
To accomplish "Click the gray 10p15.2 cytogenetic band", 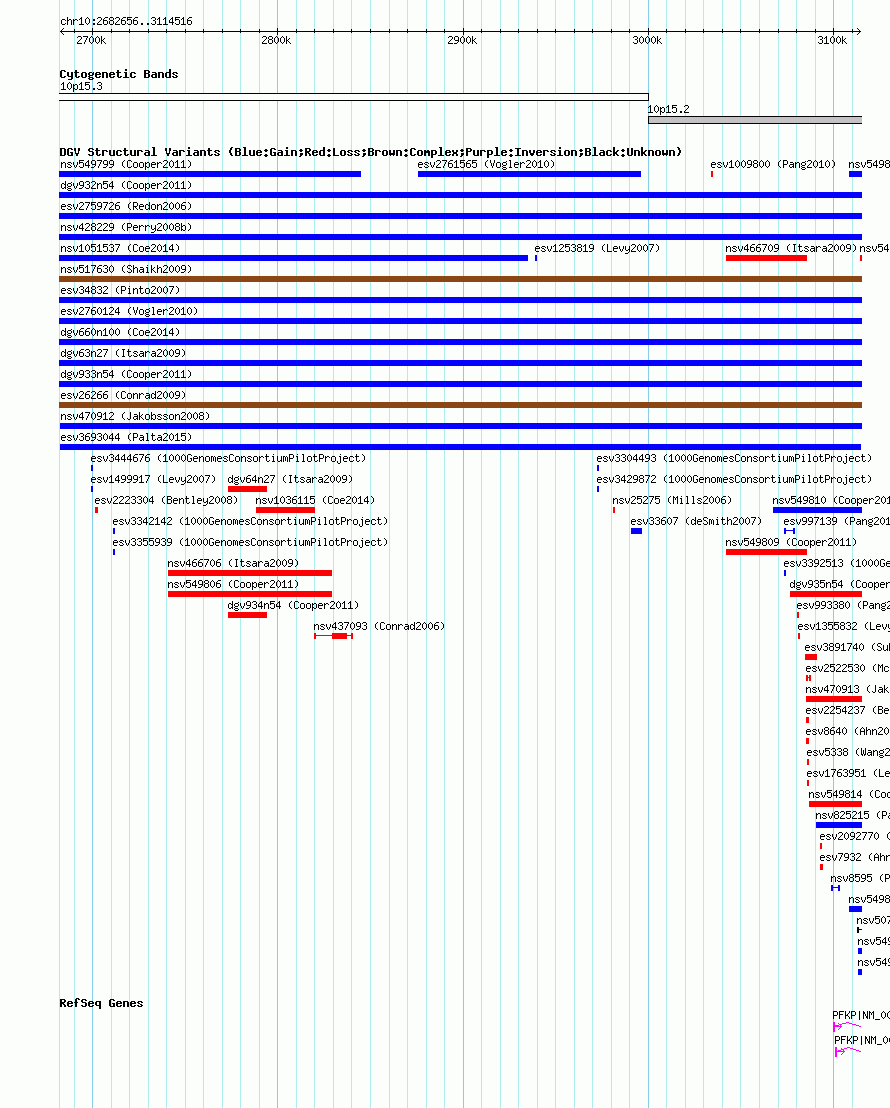I will [755, 120].
